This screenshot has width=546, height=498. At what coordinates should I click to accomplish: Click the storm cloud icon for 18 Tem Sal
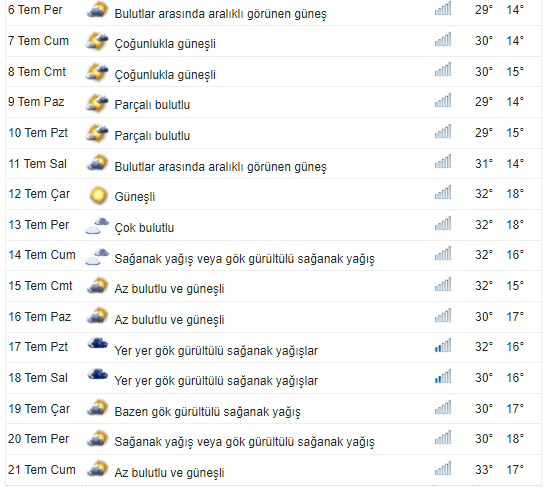pos(98,374)
